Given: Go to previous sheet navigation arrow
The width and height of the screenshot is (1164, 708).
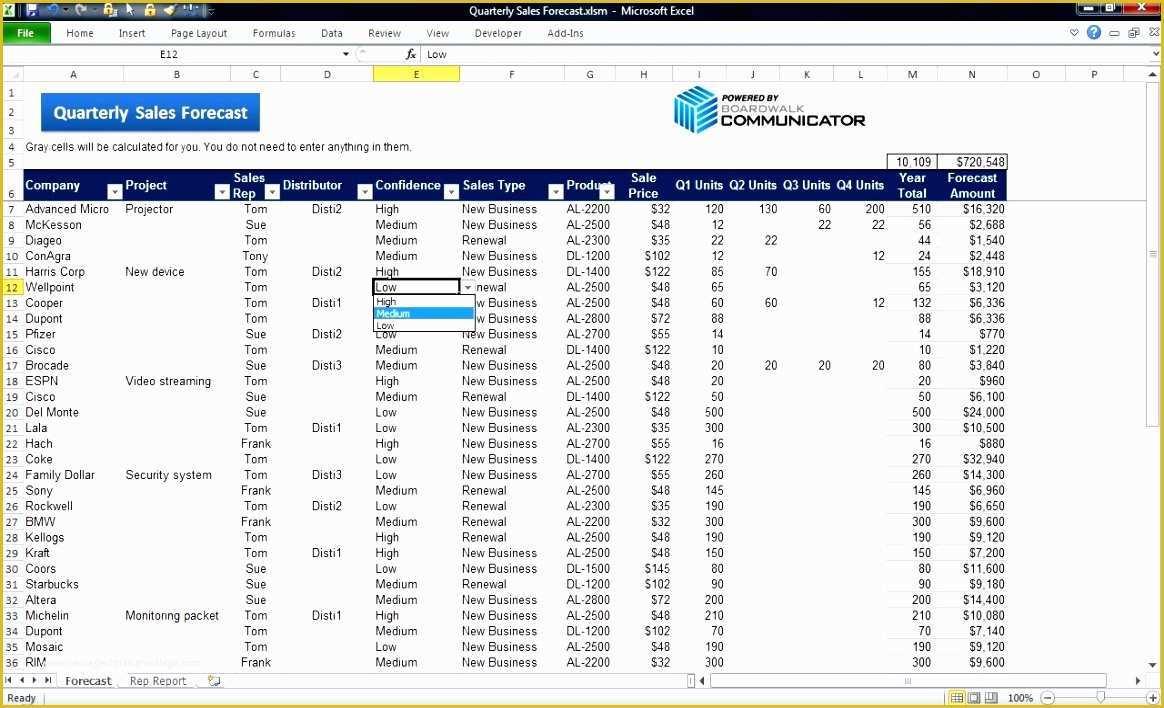Looking at the screenshot, I should (x=22, y=681).
